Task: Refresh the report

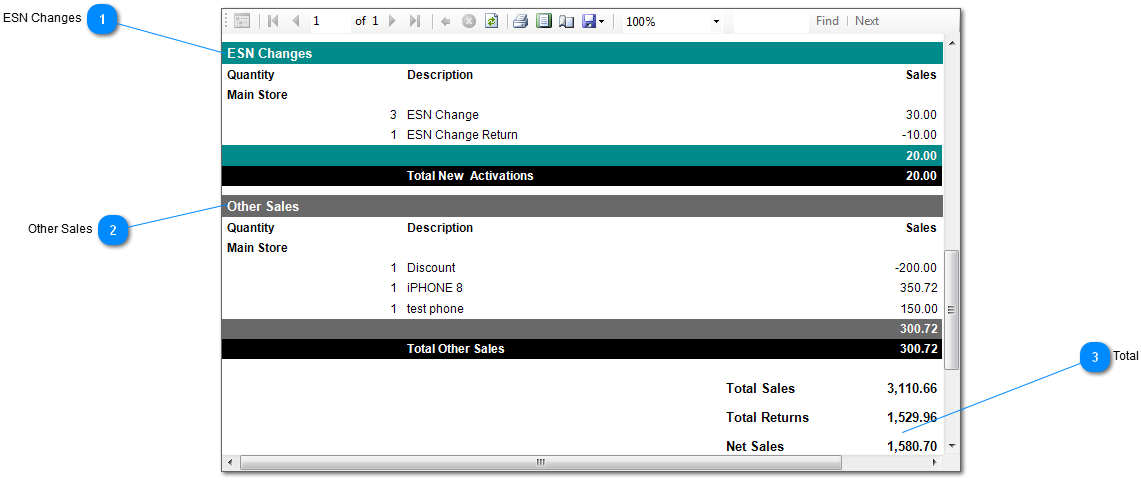Action: (x=492, y=21)
